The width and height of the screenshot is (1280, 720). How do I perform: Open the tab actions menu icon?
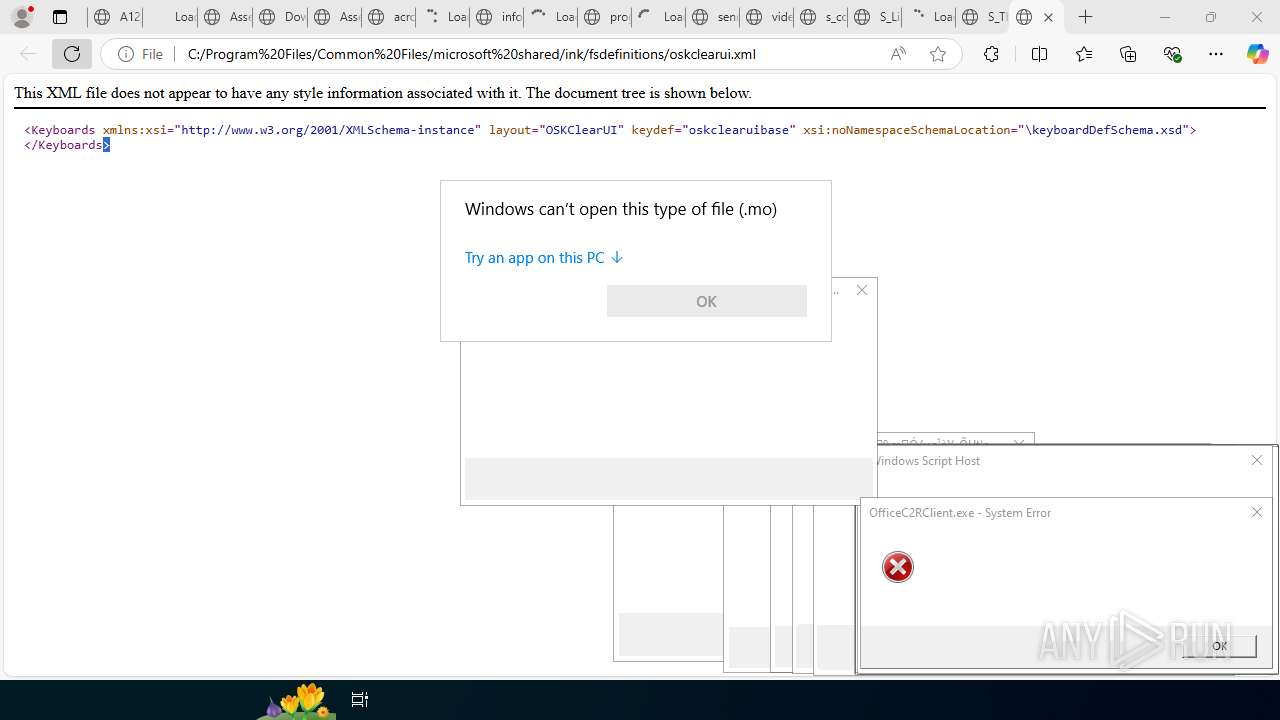[60, 17]
